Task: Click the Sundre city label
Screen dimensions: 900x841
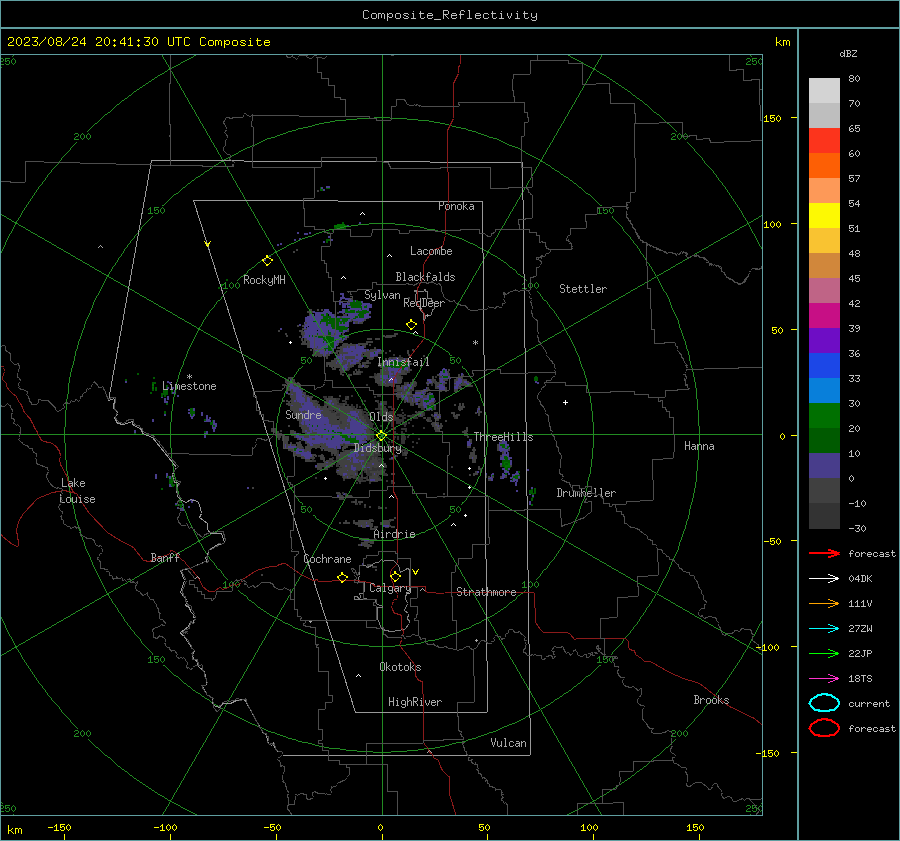Action: (x=303, y=414)
